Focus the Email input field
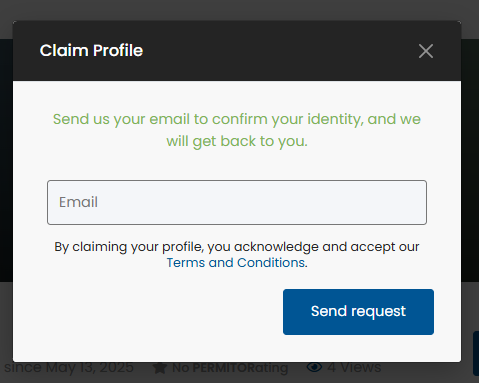The image size is (479, 383). (237, 202)
